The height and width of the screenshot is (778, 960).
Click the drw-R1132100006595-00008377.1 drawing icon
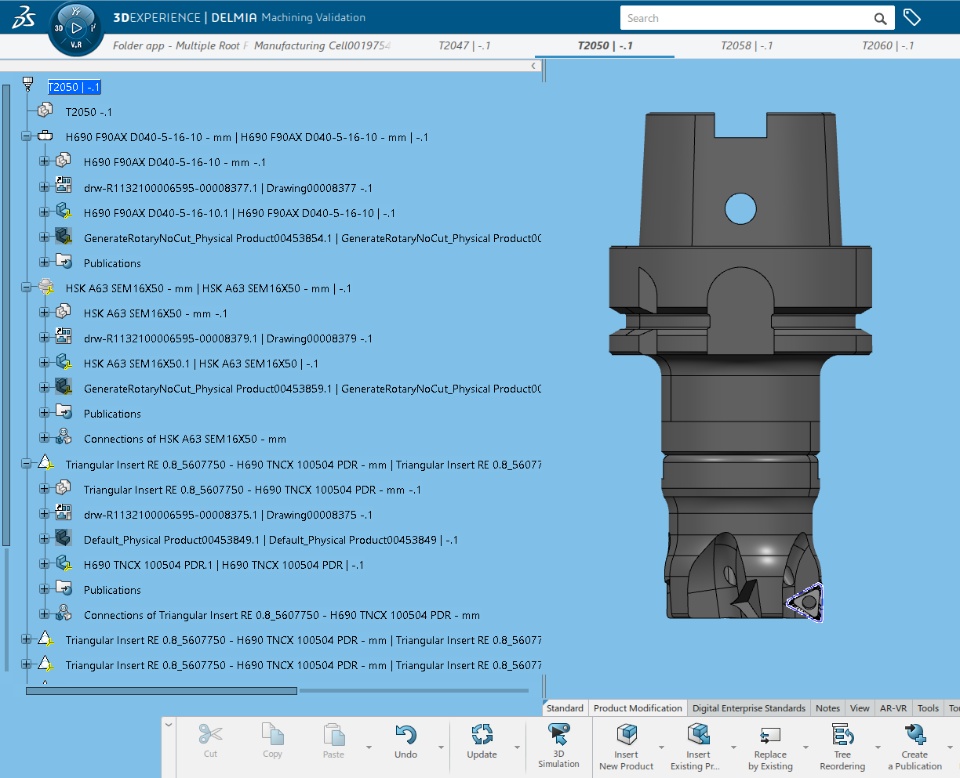pyautogui.click(x=64, y=186)
